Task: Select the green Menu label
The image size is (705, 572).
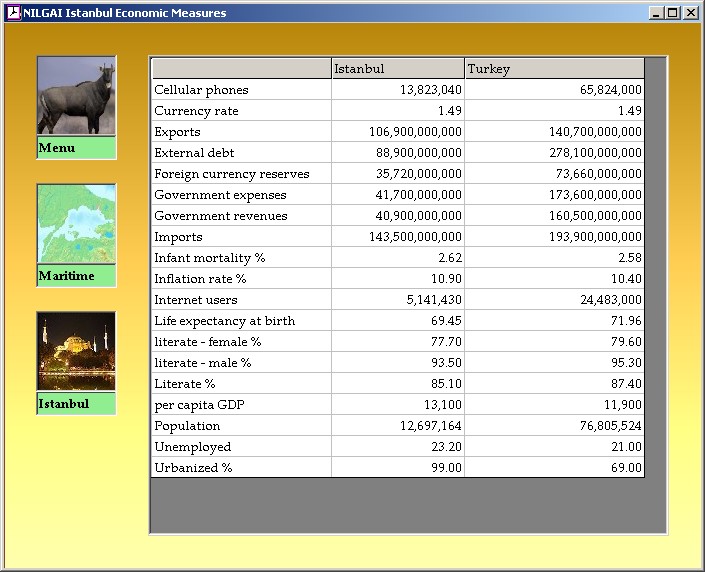Action: [76, 148]
